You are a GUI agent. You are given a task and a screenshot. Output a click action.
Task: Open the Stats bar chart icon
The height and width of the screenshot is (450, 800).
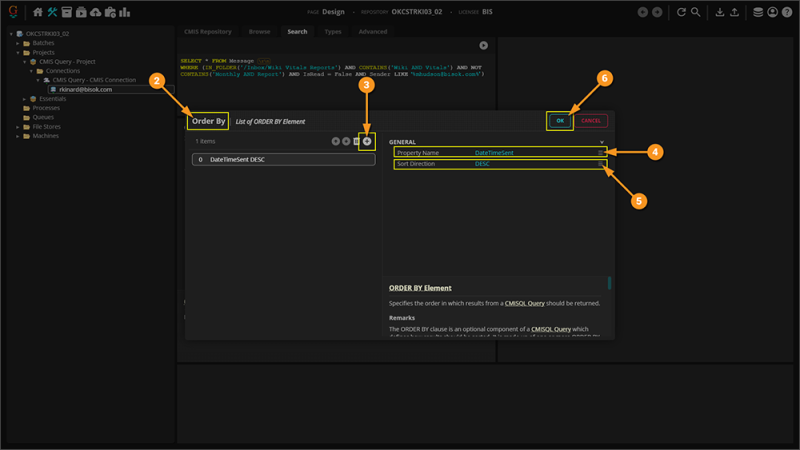(x=124, y=12)
